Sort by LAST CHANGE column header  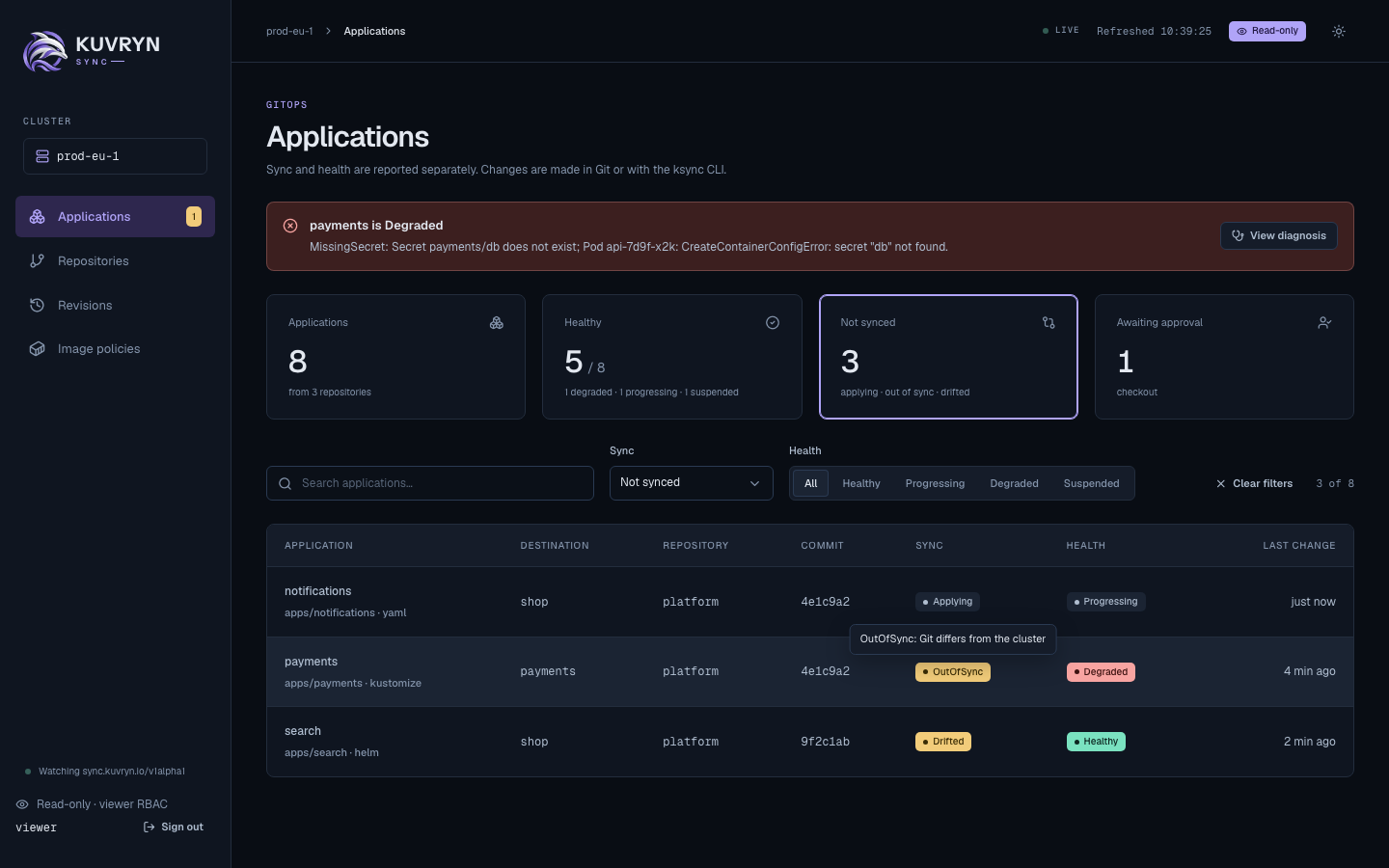tap(1299, 546)
